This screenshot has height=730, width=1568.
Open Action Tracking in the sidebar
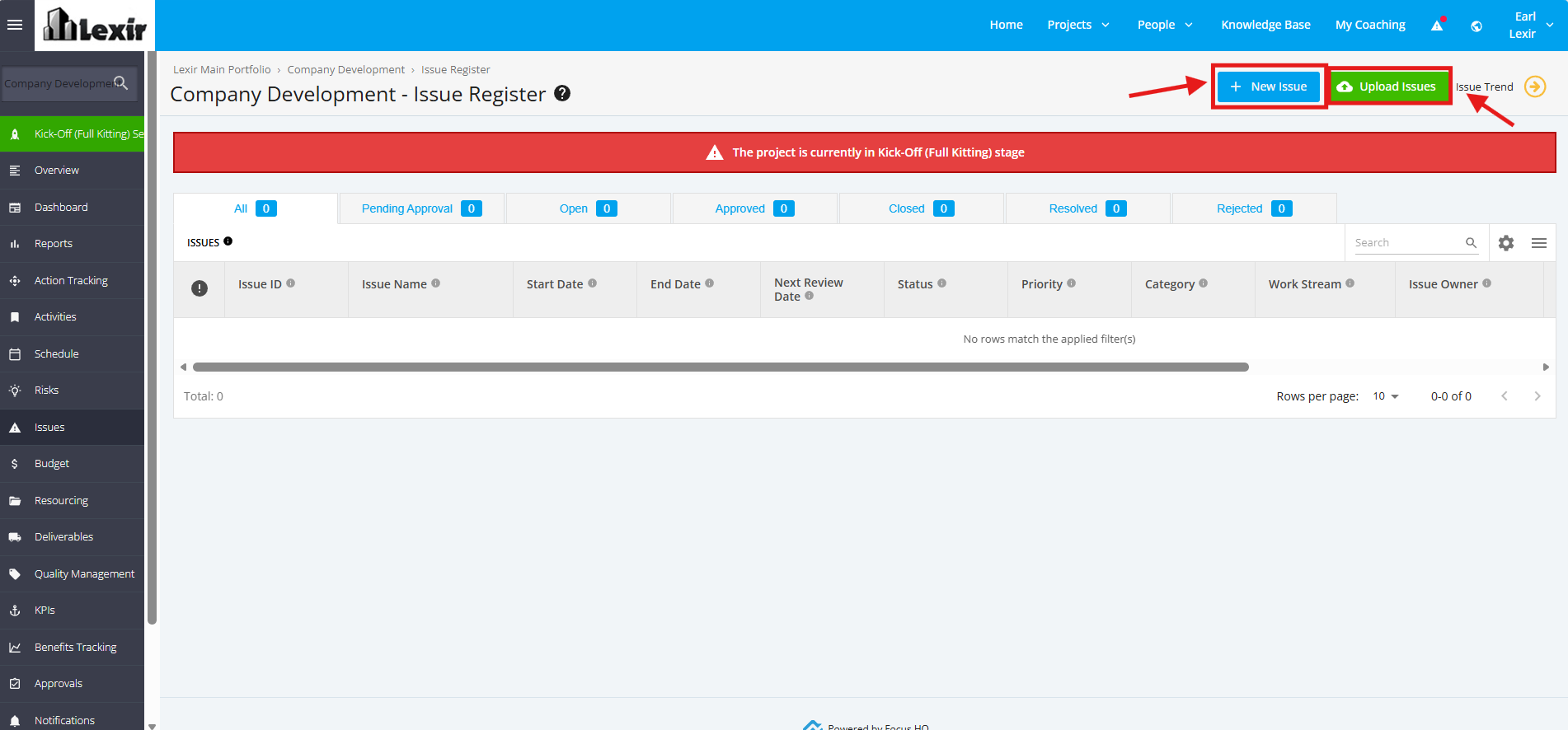73,280
